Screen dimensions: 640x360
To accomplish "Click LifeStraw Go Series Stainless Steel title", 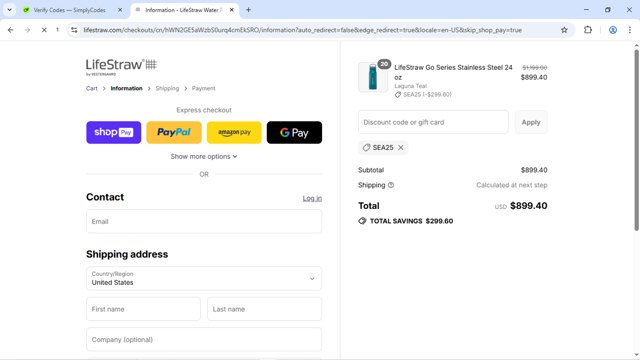I will [453, 72].
